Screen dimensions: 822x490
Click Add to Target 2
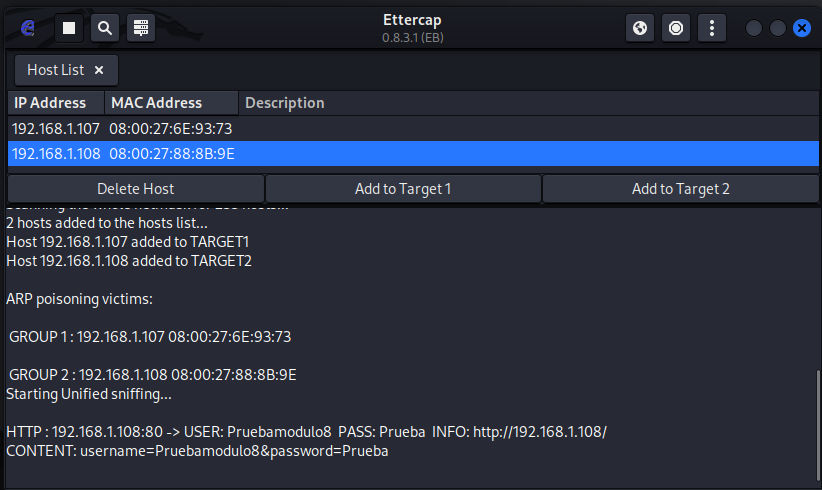[680, 189]
